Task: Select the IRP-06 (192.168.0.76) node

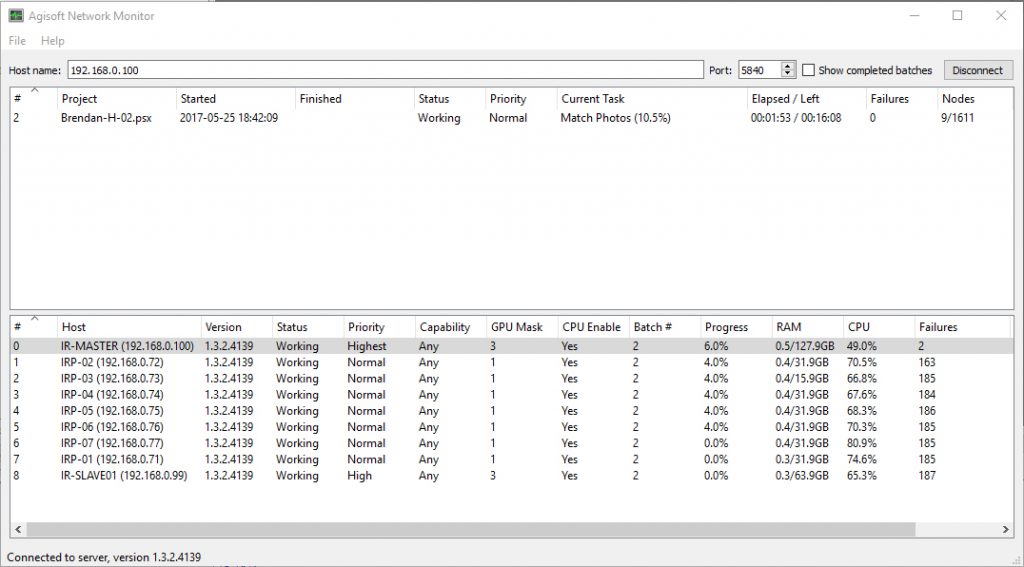Action: click(x=511, y=427)
